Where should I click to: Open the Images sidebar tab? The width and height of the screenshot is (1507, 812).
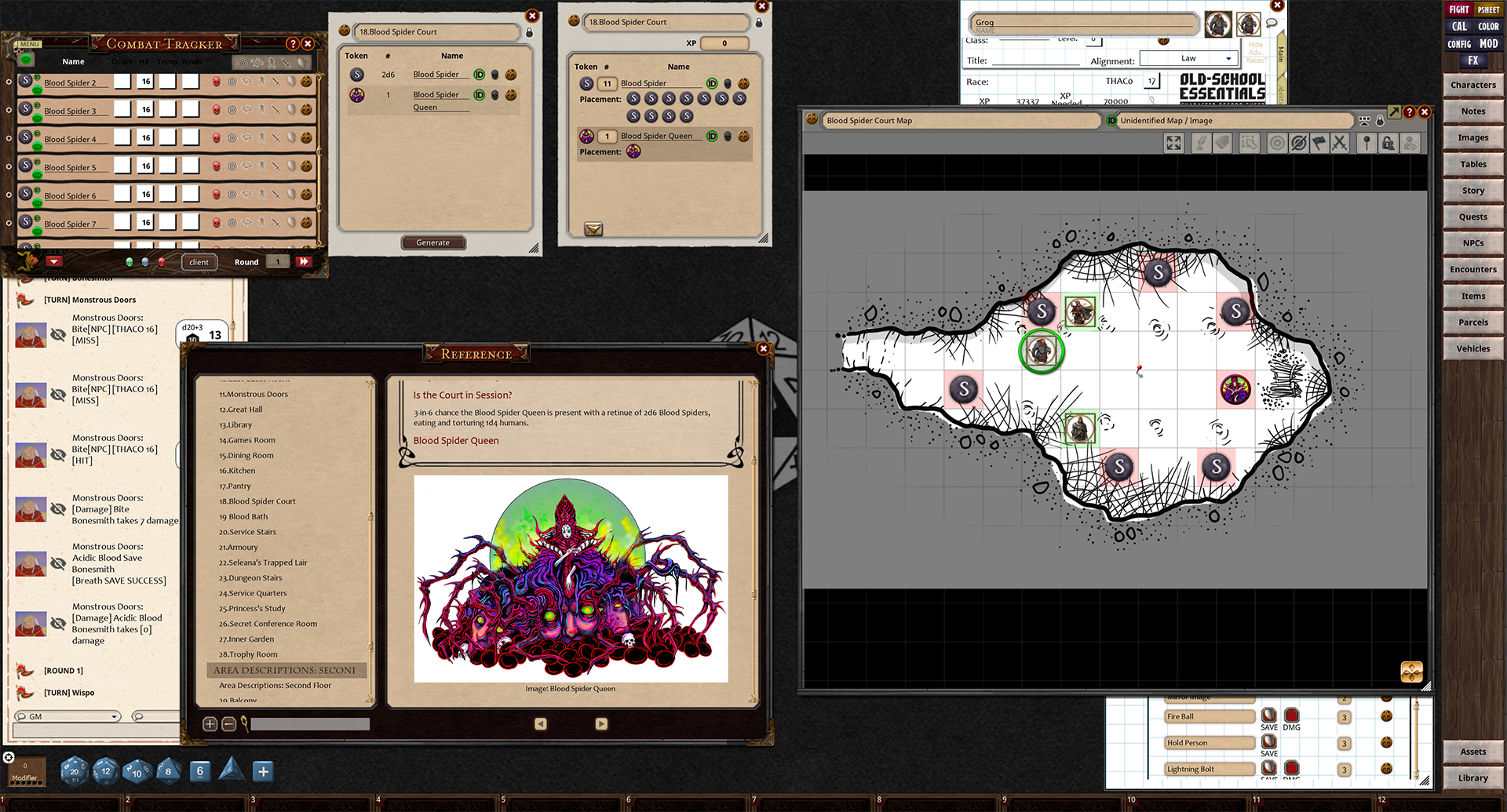tap(1472, 137)
